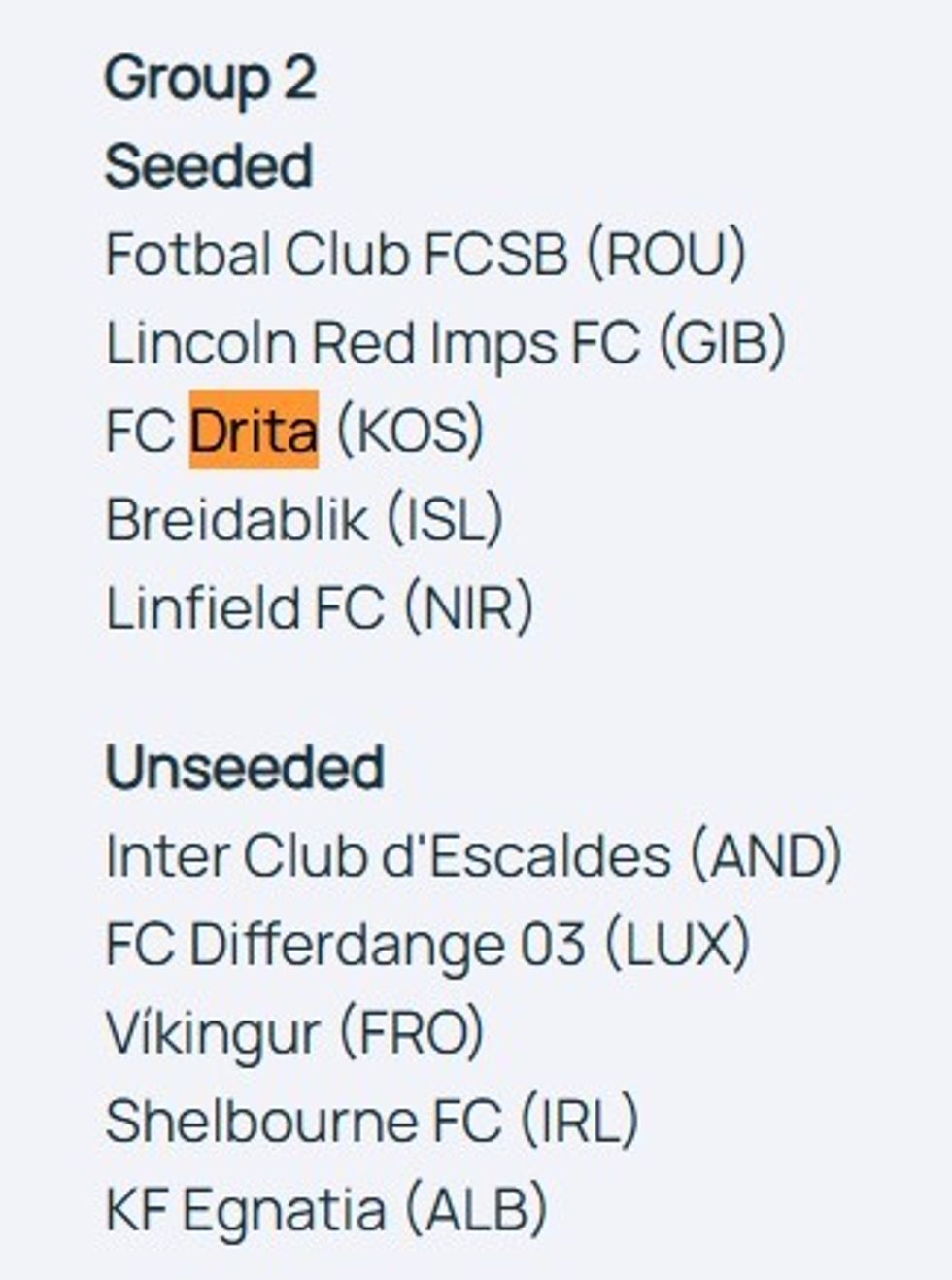The image size is (952, 1280).
Task: Select the Breidablik team entry
Action: pyautogui.click(x=237, y=519)
